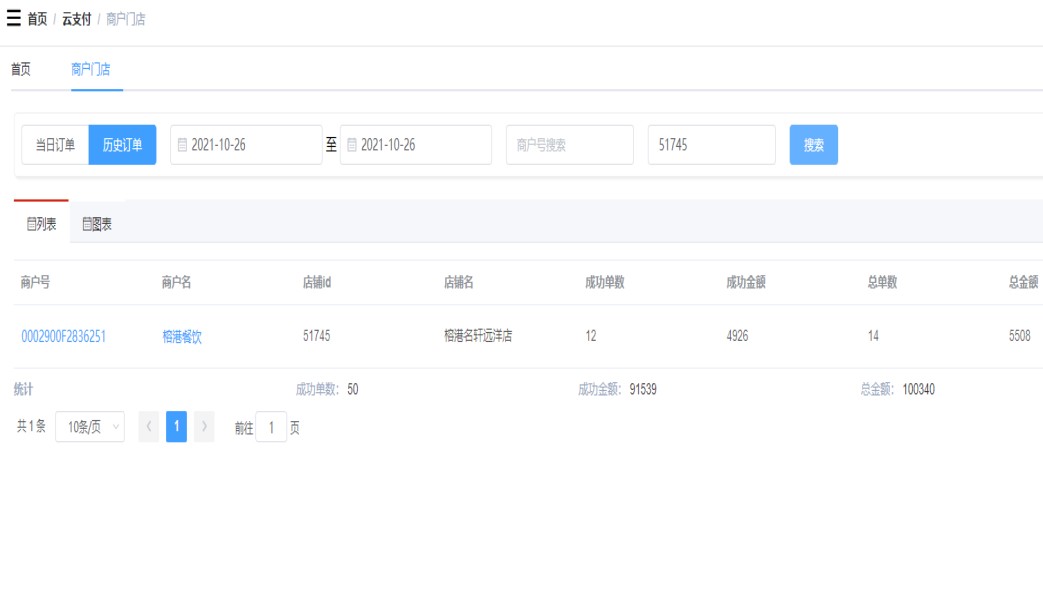Open the 10条/页 page size dropdown
This screenshot has height=605, width=1043.
click(x=90, y=427)
